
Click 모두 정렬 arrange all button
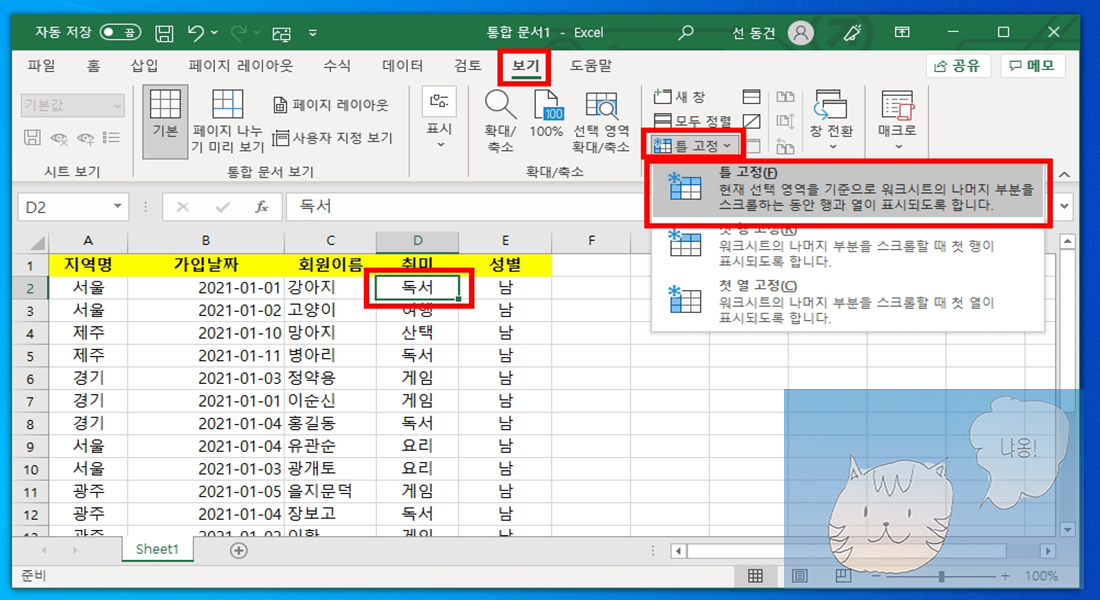click(692, 121)
